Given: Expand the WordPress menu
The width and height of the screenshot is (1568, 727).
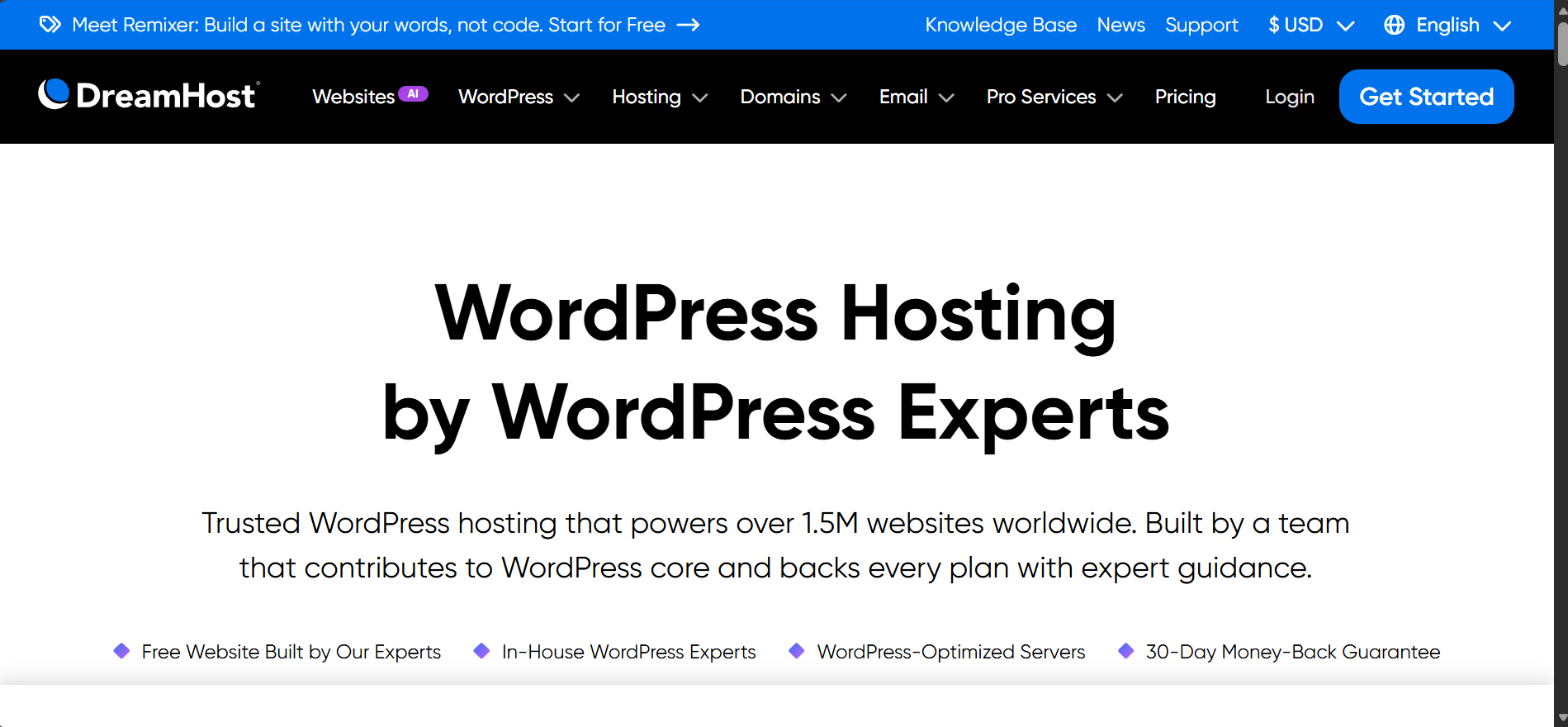Looking at the screenshot, I should 519,97.
